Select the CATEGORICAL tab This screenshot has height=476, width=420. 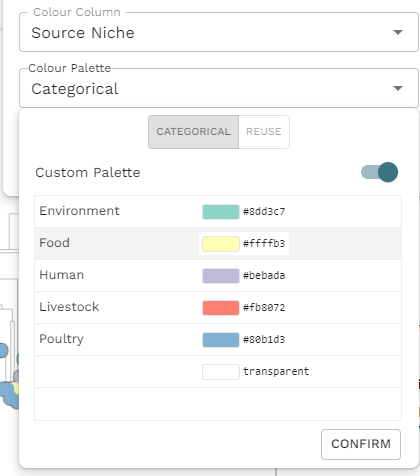pos(193,132)
